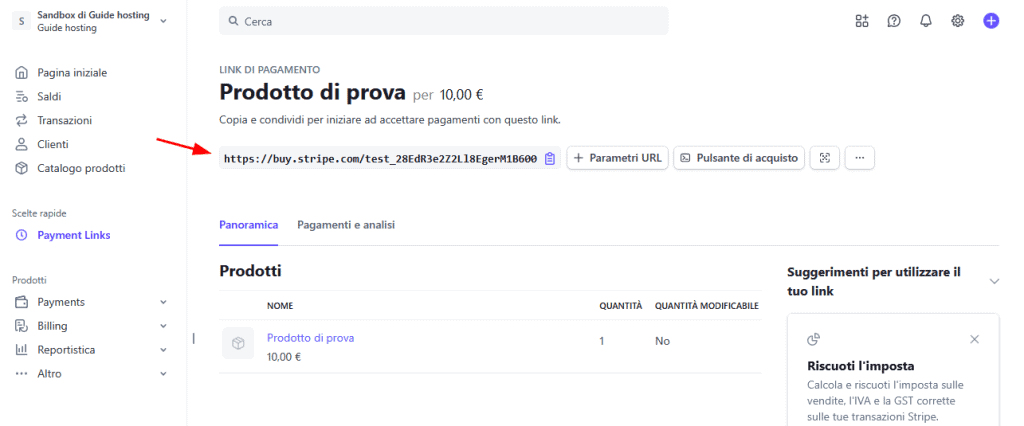Click the product box thumbnail icon
This screenshot has width=1024, height=426.
point(238,343)
